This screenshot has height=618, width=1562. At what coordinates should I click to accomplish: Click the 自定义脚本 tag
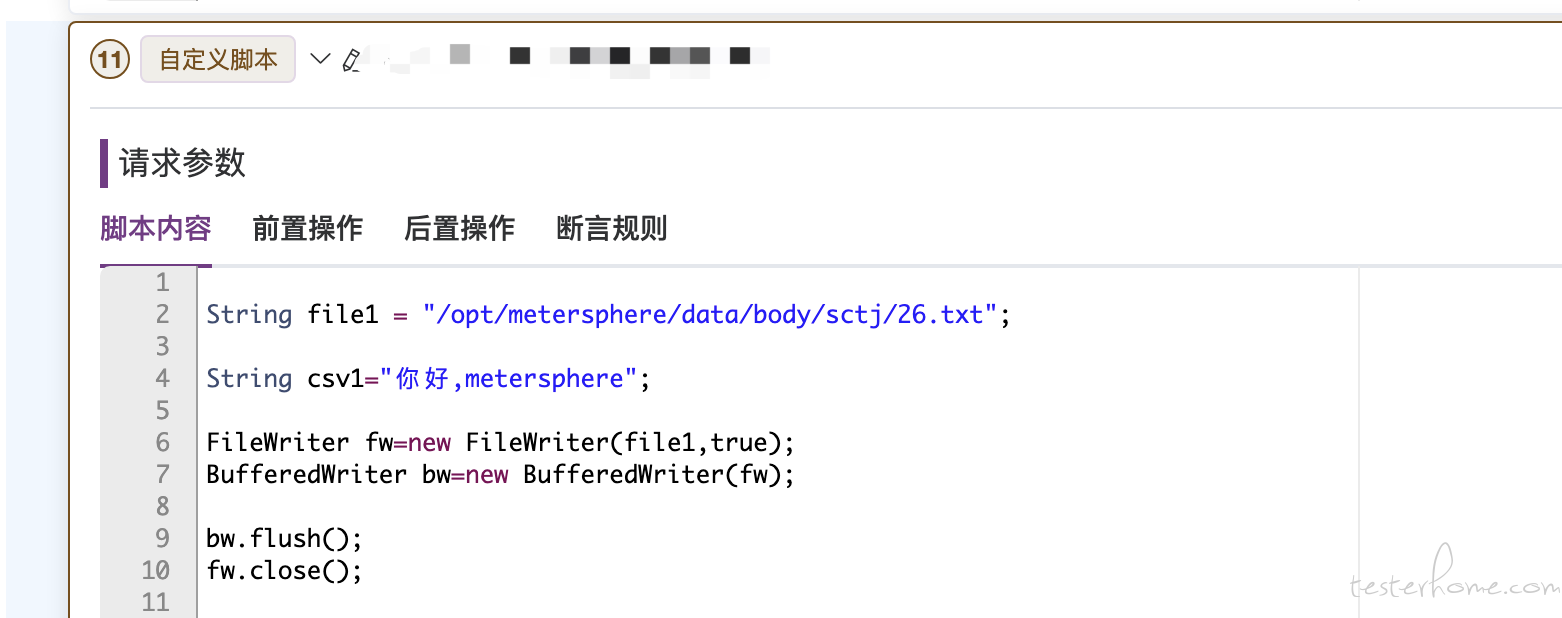point(218,59)
